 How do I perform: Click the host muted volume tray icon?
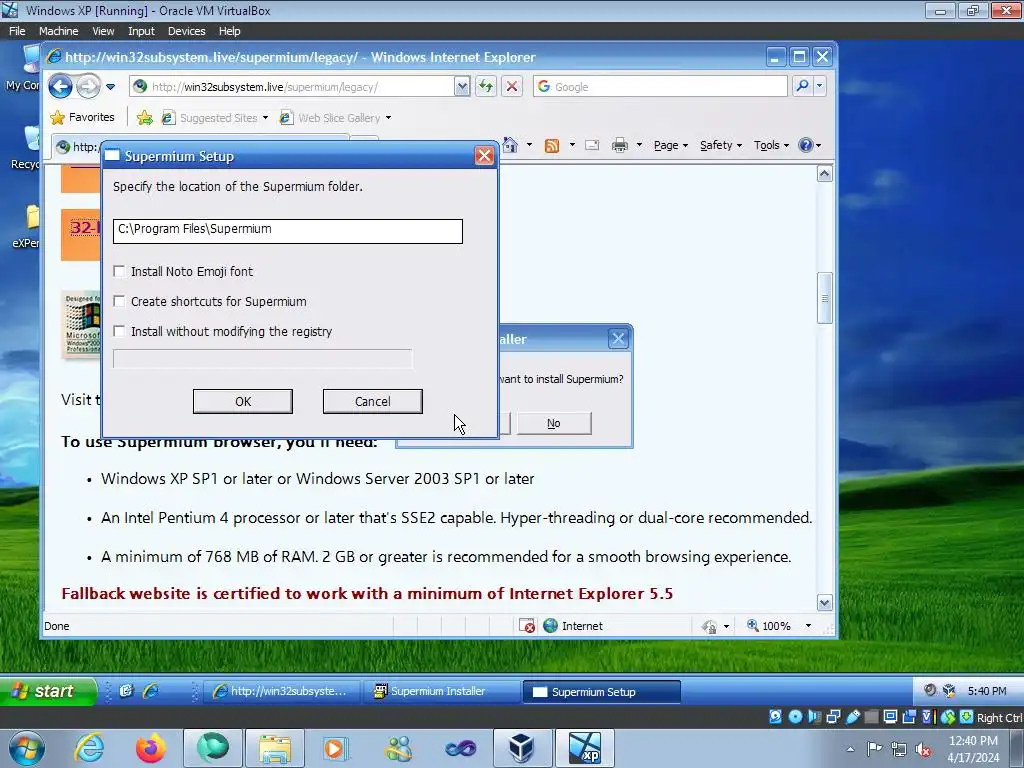tap(923, 749)
